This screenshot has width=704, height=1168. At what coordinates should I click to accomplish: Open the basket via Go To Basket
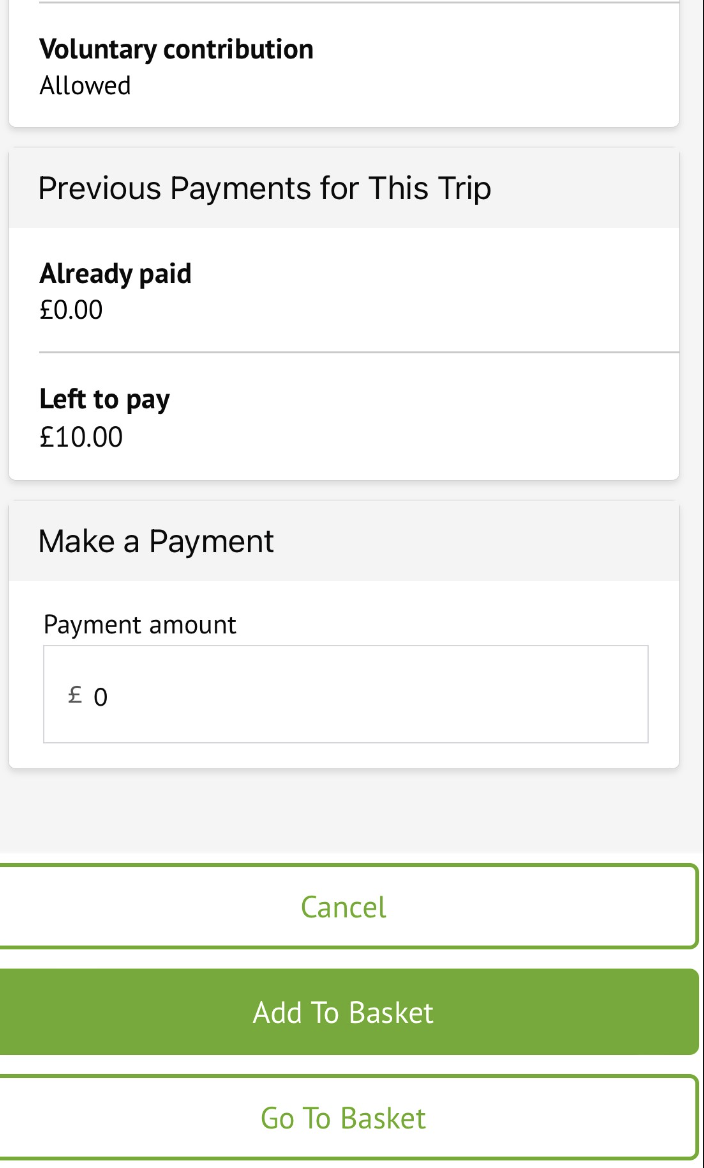click(343, 1117)
